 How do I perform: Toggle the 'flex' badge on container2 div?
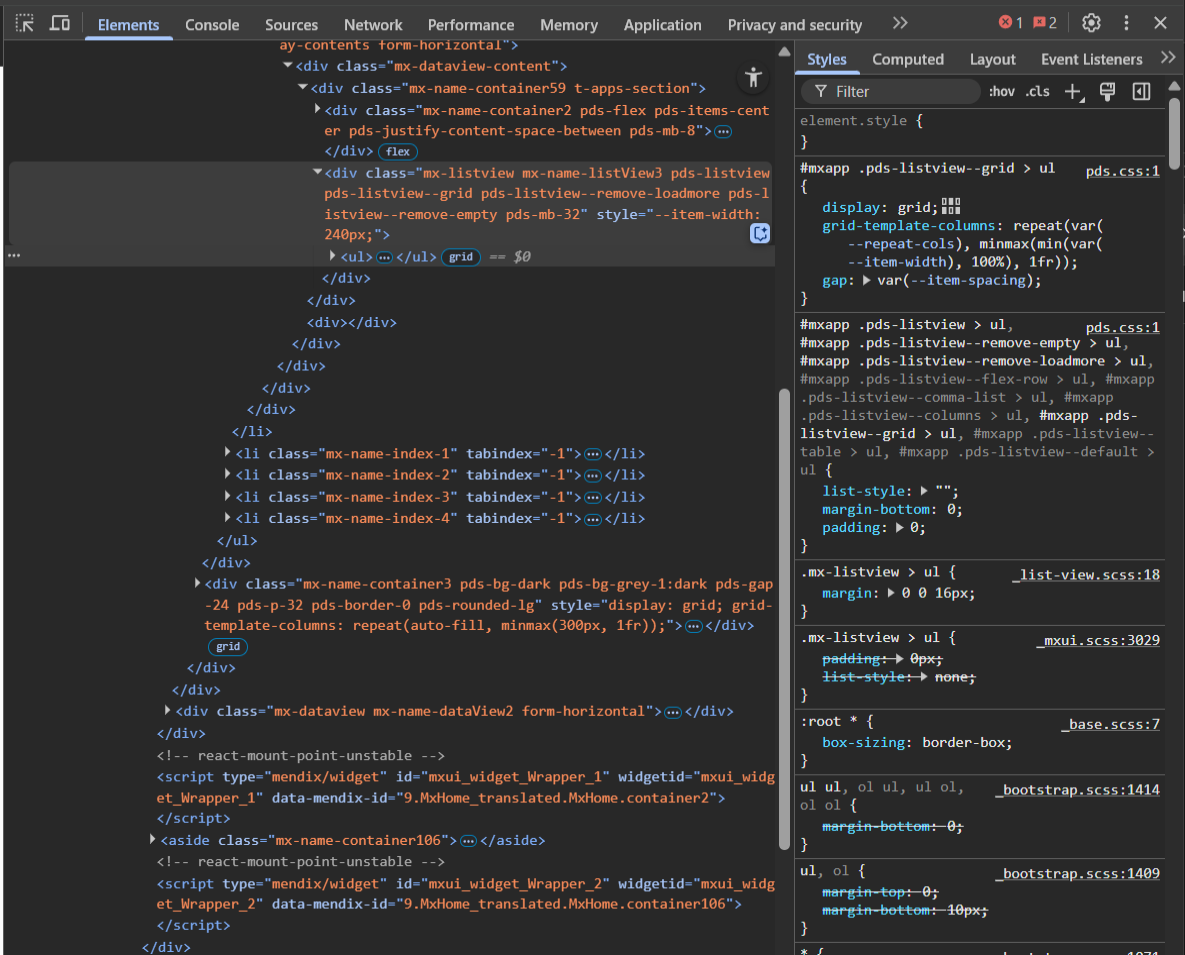(x=397, y=151)
